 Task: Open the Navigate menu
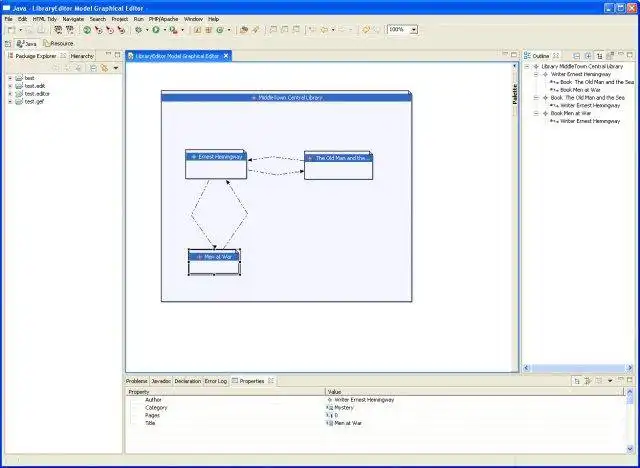click(73, 19)
